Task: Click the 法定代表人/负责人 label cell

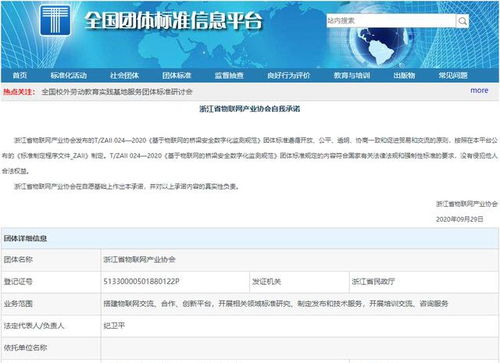Action: pos(51,326)
